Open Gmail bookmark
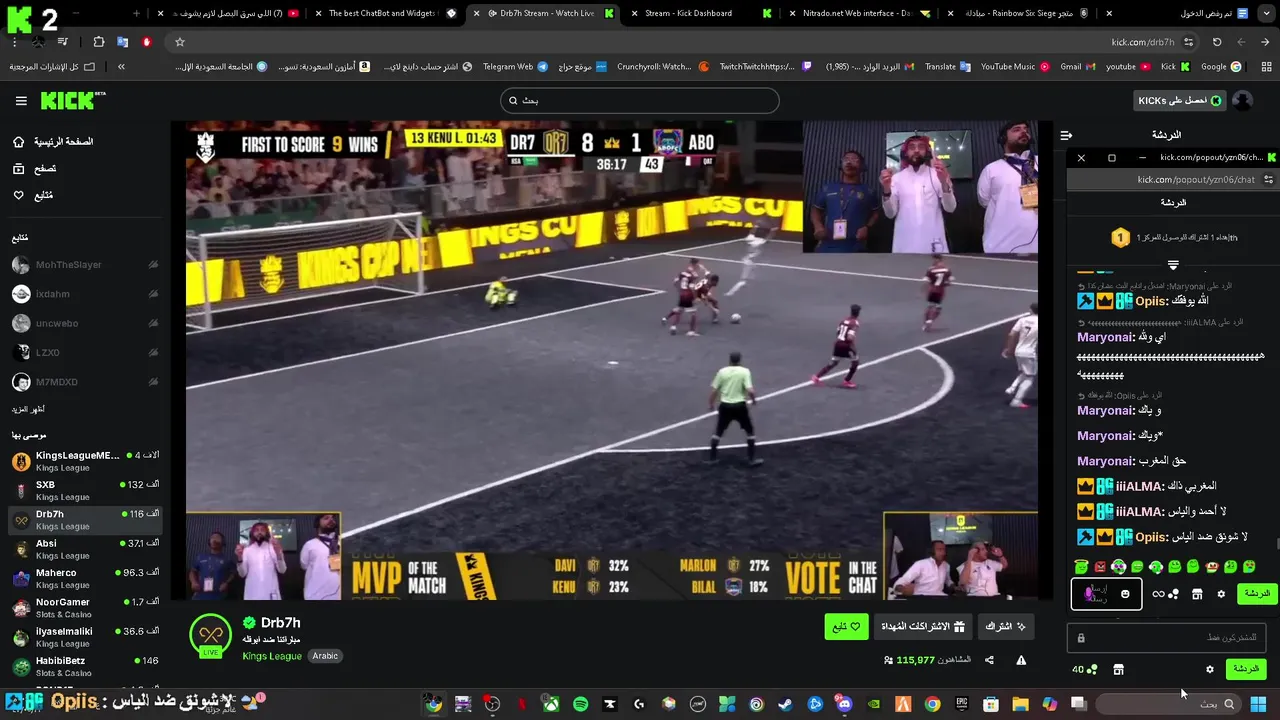 [1078, 67]
